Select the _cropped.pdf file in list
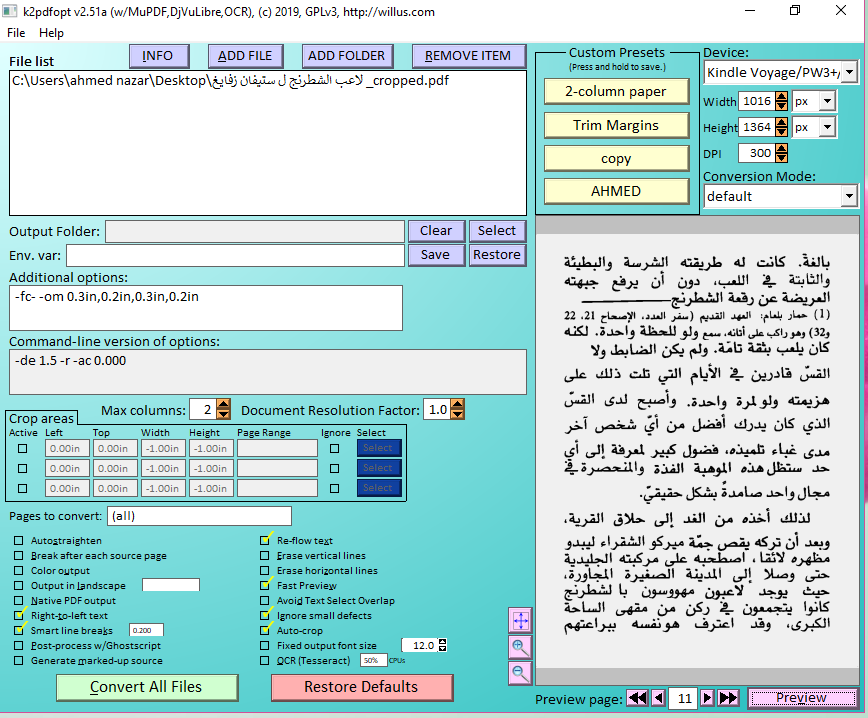The image size is (868, 718). pyautogui.click(x=230, y=81)
